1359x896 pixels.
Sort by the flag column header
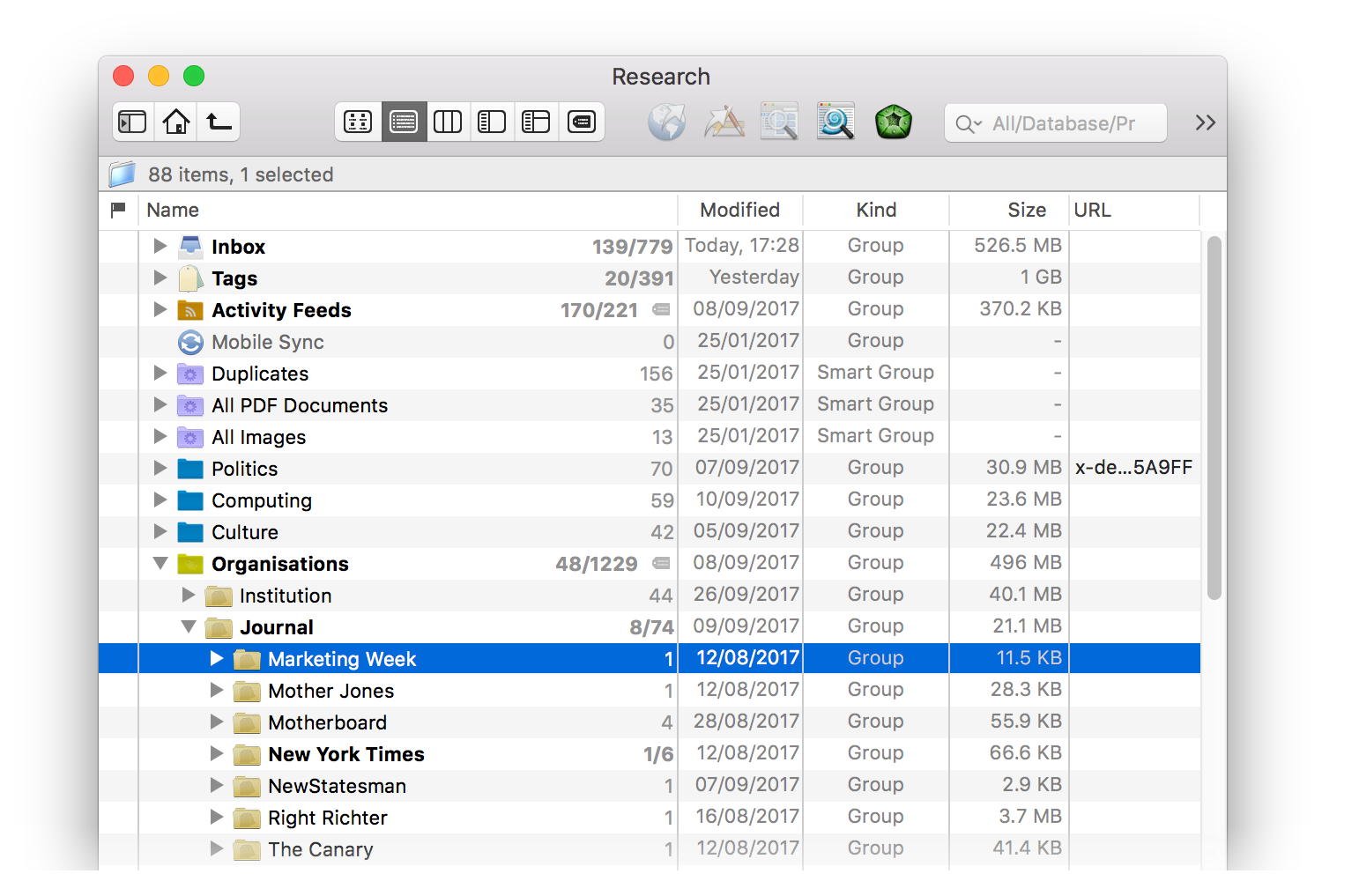coord(118,210)
